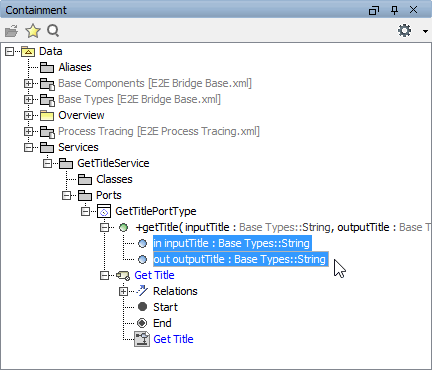
Task: Toggle the pin auto-hide icon
Action: point(394,10)
